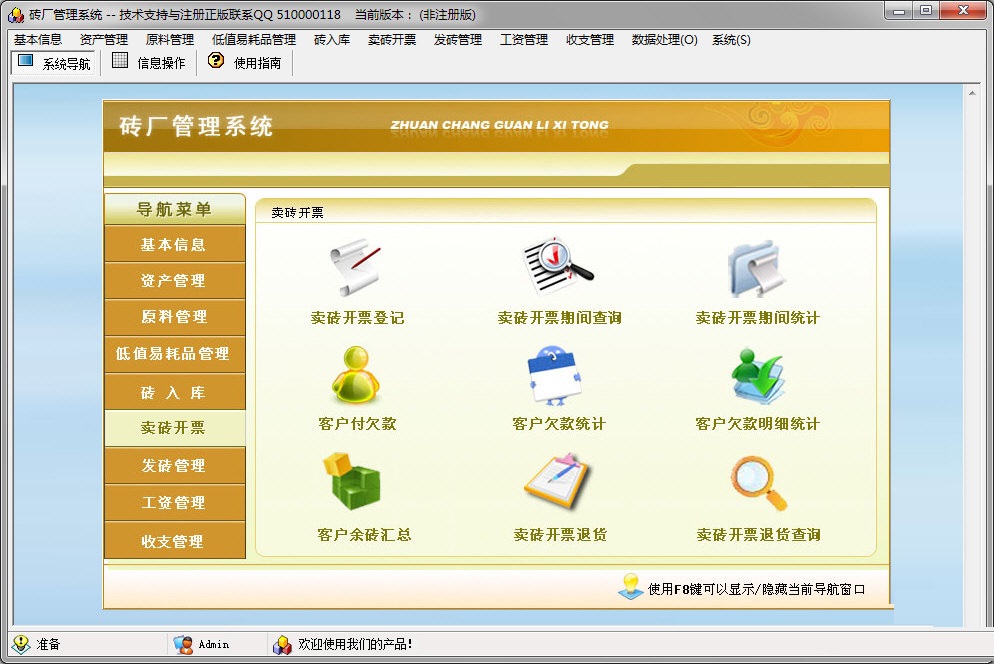
Task: Select 资产管理 in navigation sidebar
Action: 174,280
